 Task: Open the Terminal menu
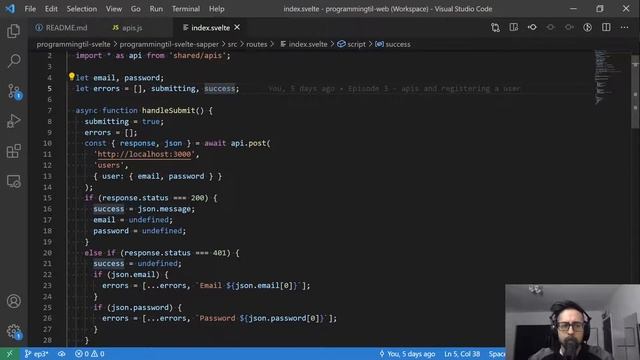(x=186, y=9)
